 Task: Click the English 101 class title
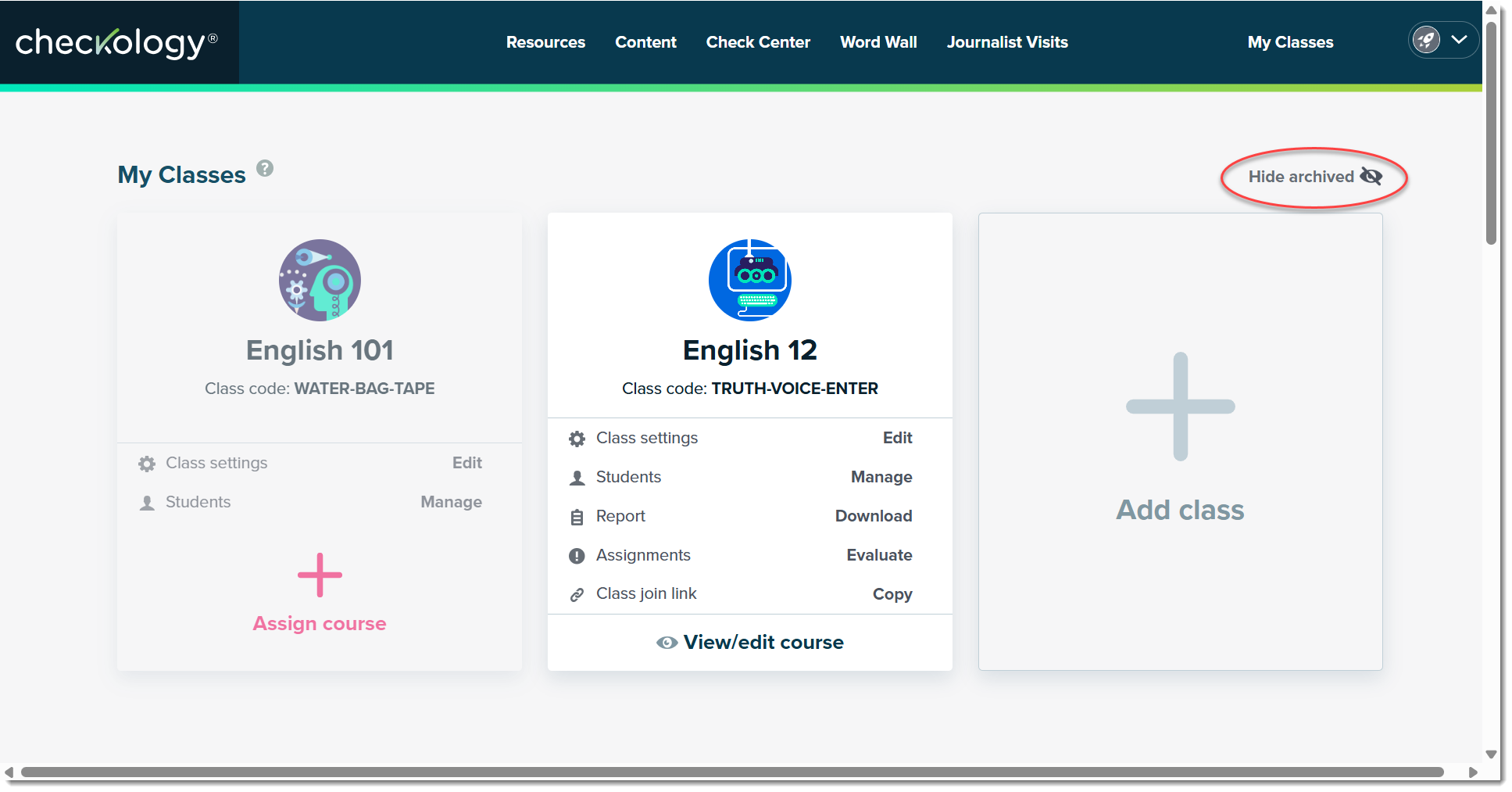click(x=320, y=350)
